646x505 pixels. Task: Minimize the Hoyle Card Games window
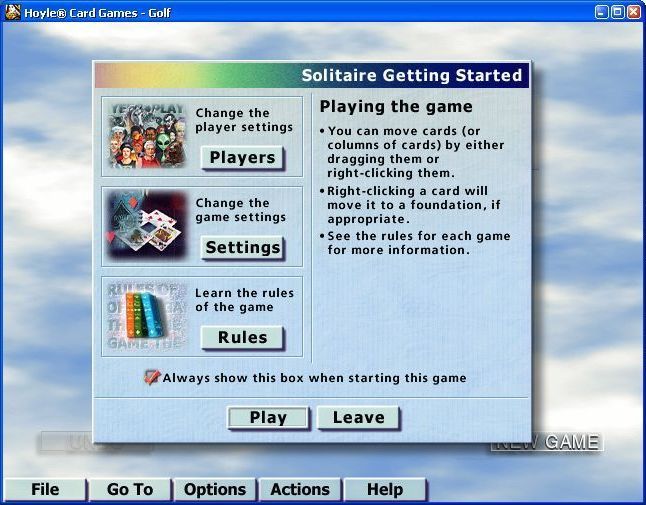tap(602, 12)
